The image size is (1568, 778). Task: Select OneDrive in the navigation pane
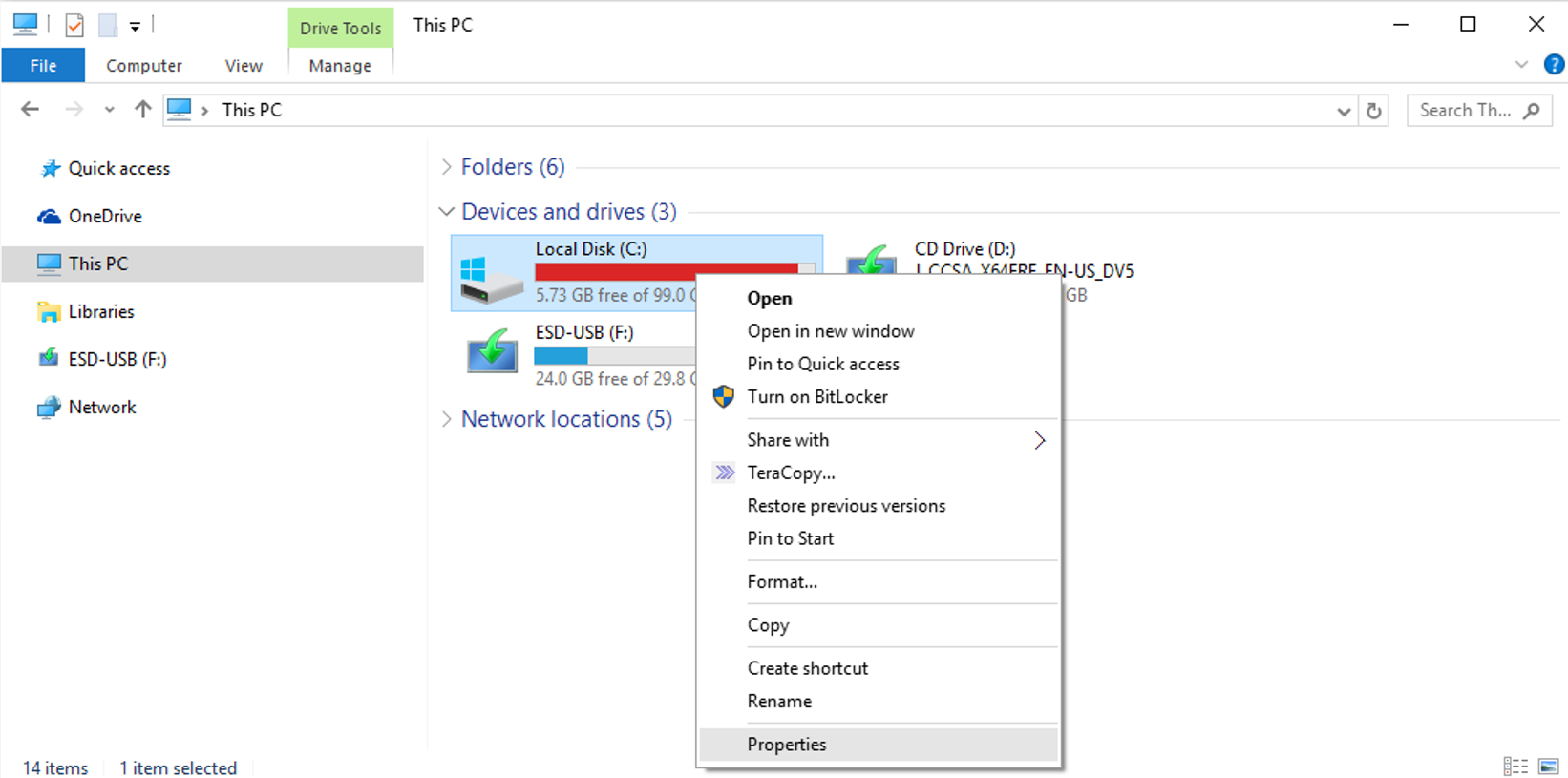coord(104,217)
